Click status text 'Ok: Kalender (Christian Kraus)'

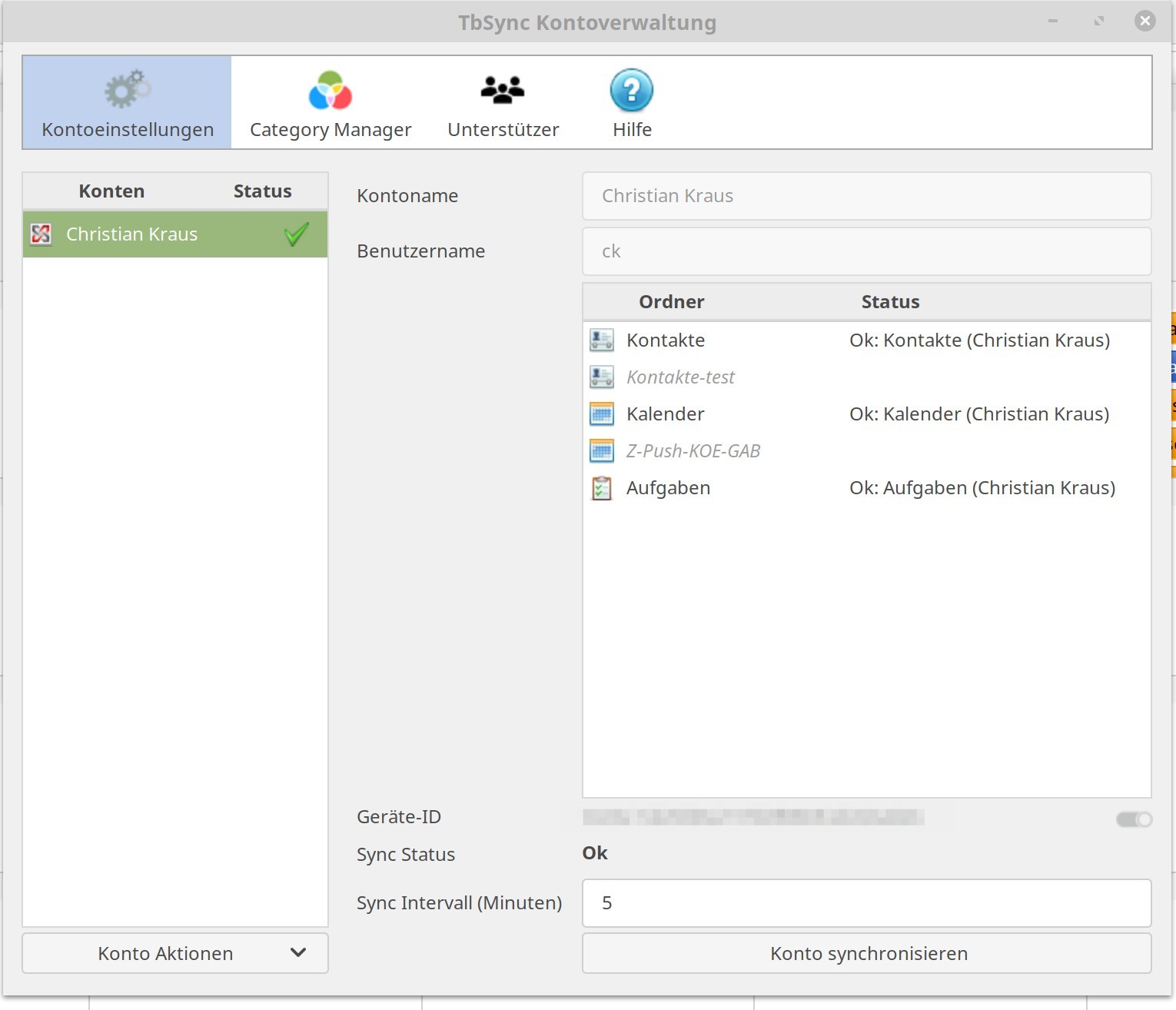[x=979, y=414]
